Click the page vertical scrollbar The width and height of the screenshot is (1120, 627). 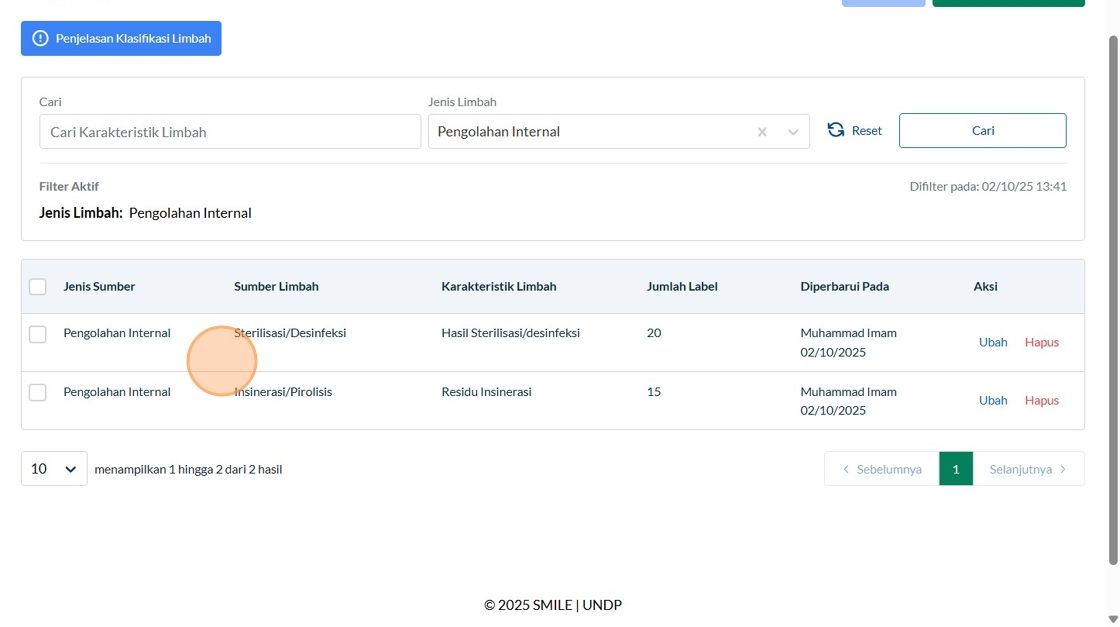(x=1113, y=300)
